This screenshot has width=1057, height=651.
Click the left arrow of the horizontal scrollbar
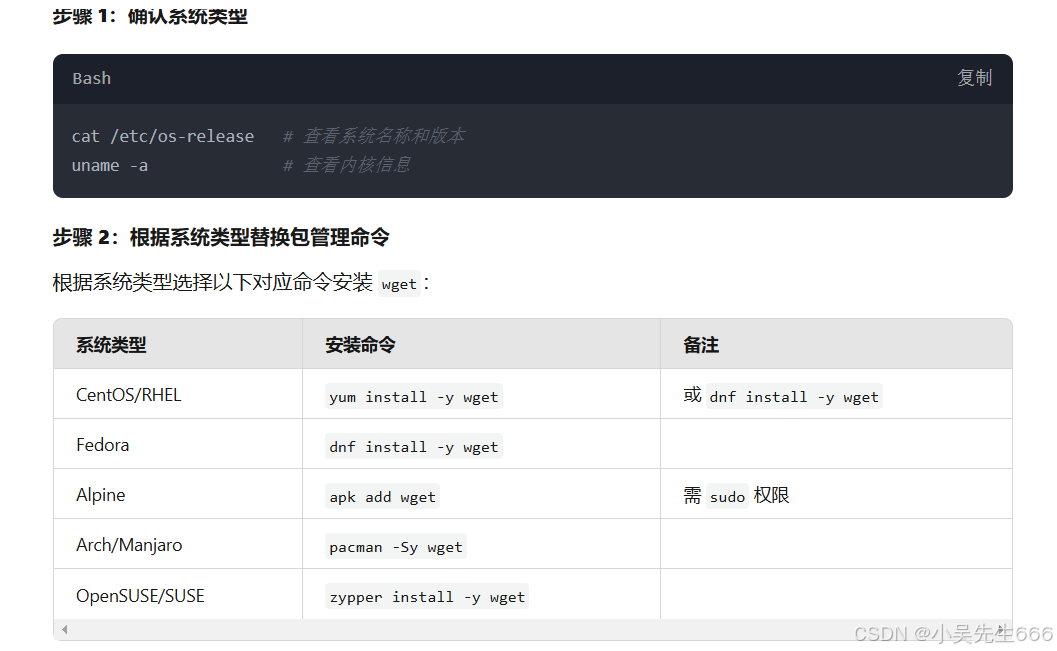coord(64,629)
